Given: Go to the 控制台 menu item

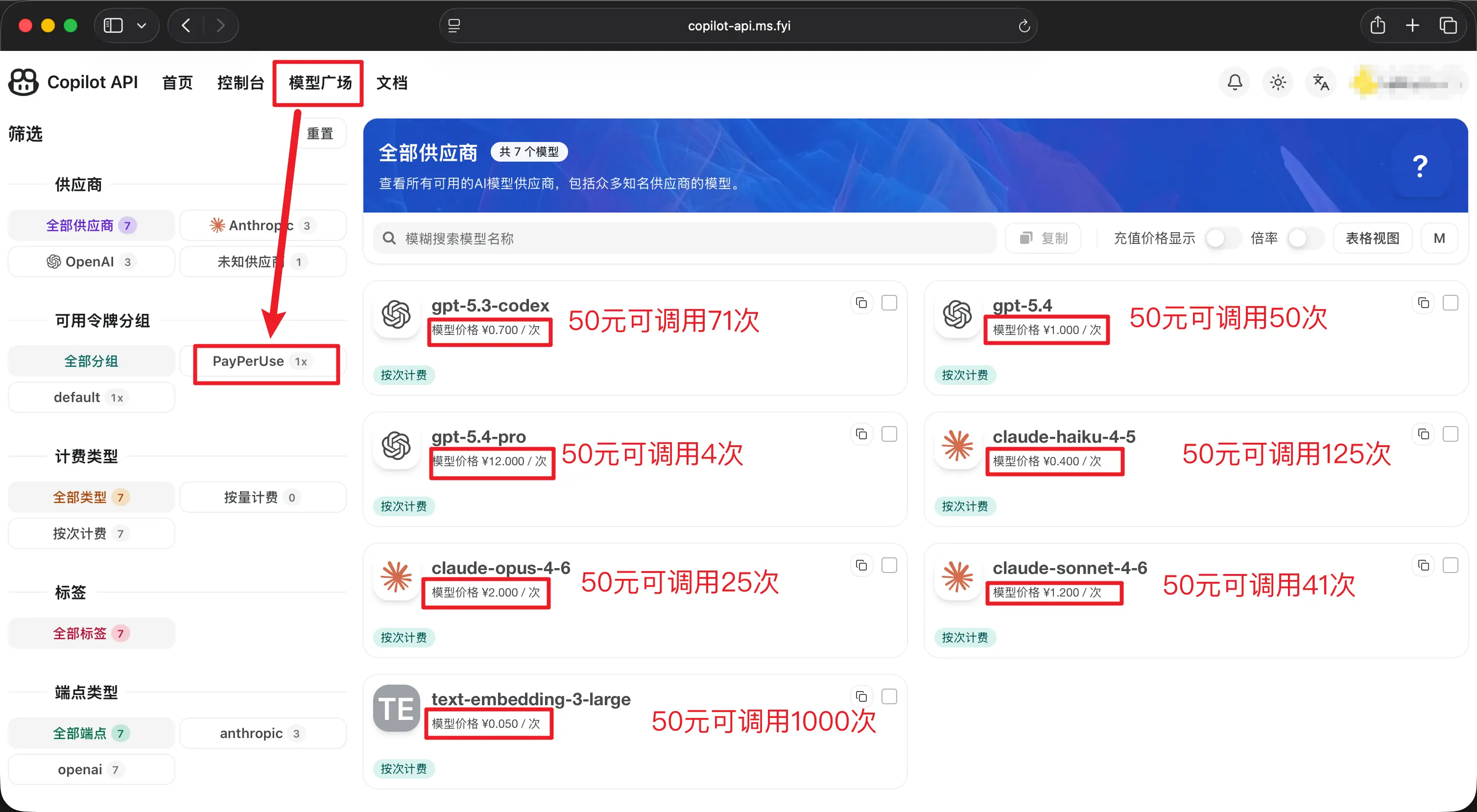Looking at the screenshot, I should 240,83.
